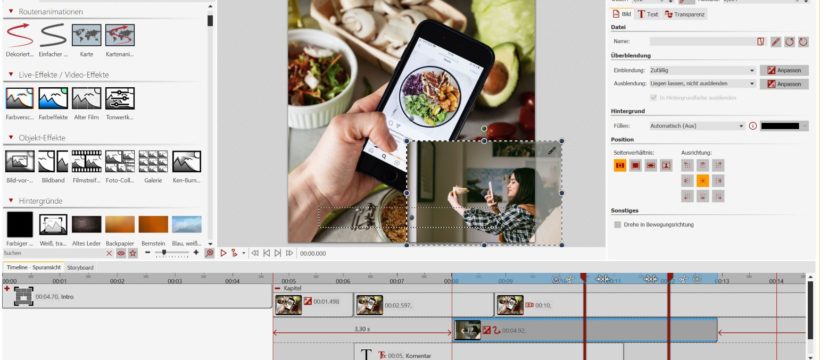The image size is (820, 360).
Task: Click the Farbeffekte live effect icon
Action: point(53,98)
